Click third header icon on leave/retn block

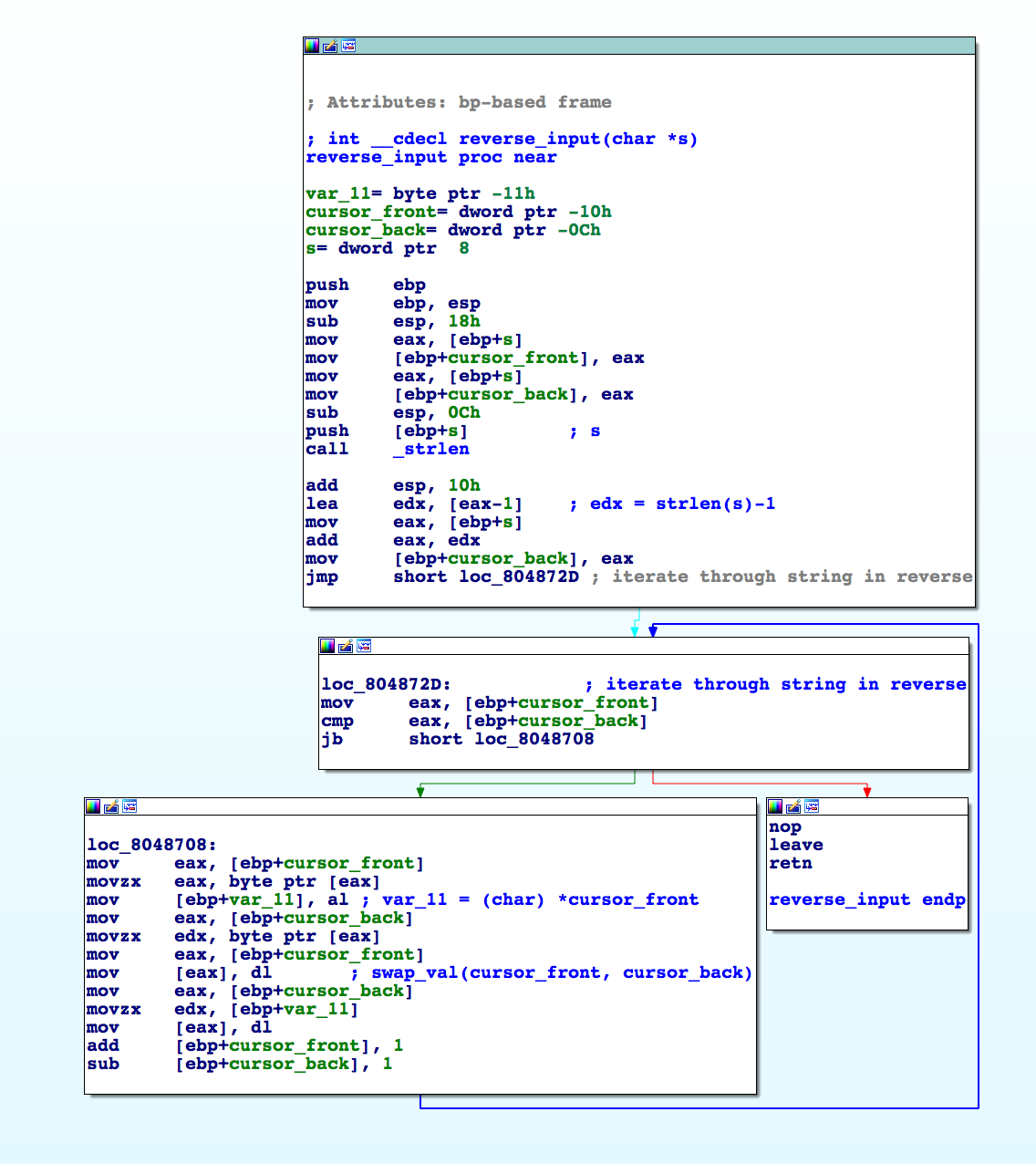(x=812, y=806)
